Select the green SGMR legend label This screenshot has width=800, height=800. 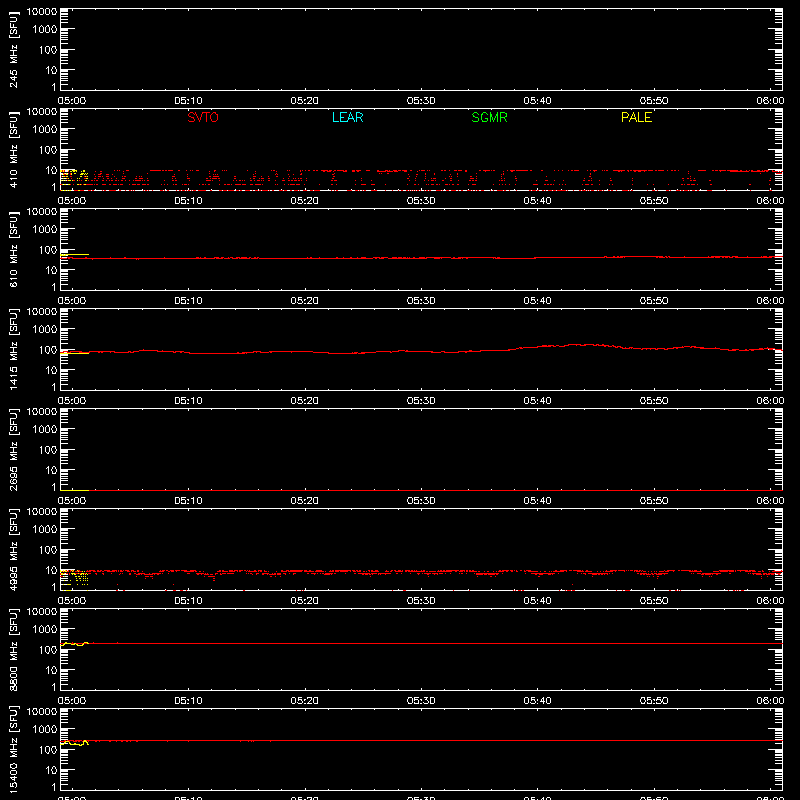pos(489,117)
